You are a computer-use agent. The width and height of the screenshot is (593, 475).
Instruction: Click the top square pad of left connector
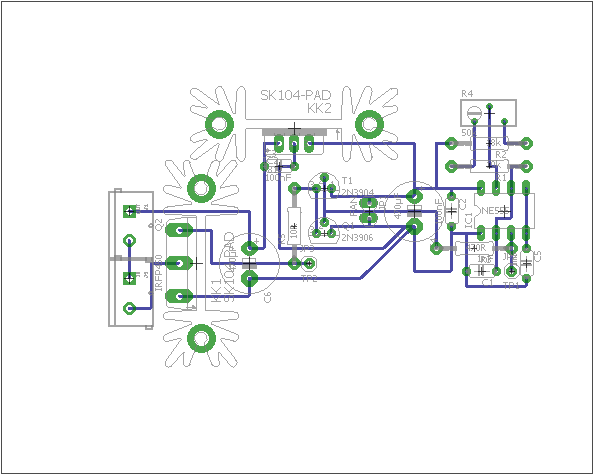tap(130, 211)
